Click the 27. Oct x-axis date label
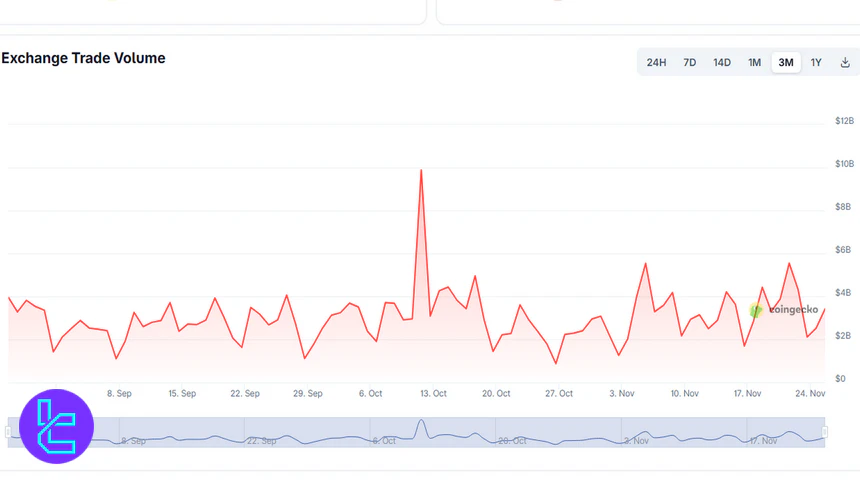860x484 pixels. (559, 393)
